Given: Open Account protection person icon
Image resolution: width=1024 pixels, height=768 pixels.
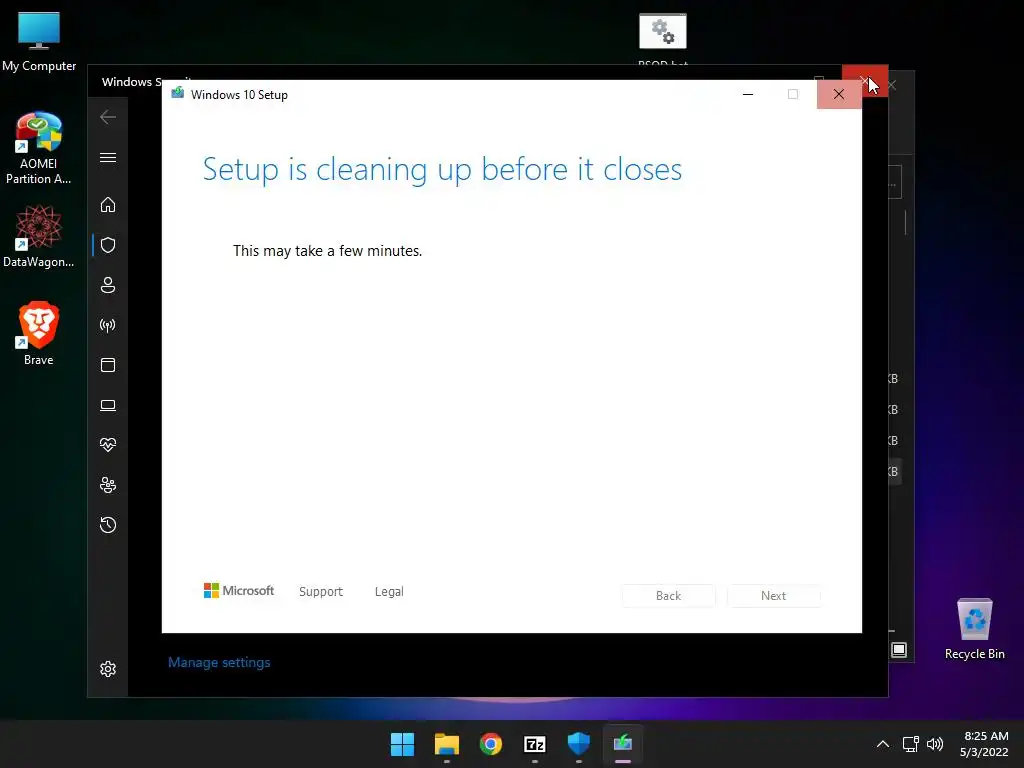Looking at the screenshot, I should click(x=108, y=285).
